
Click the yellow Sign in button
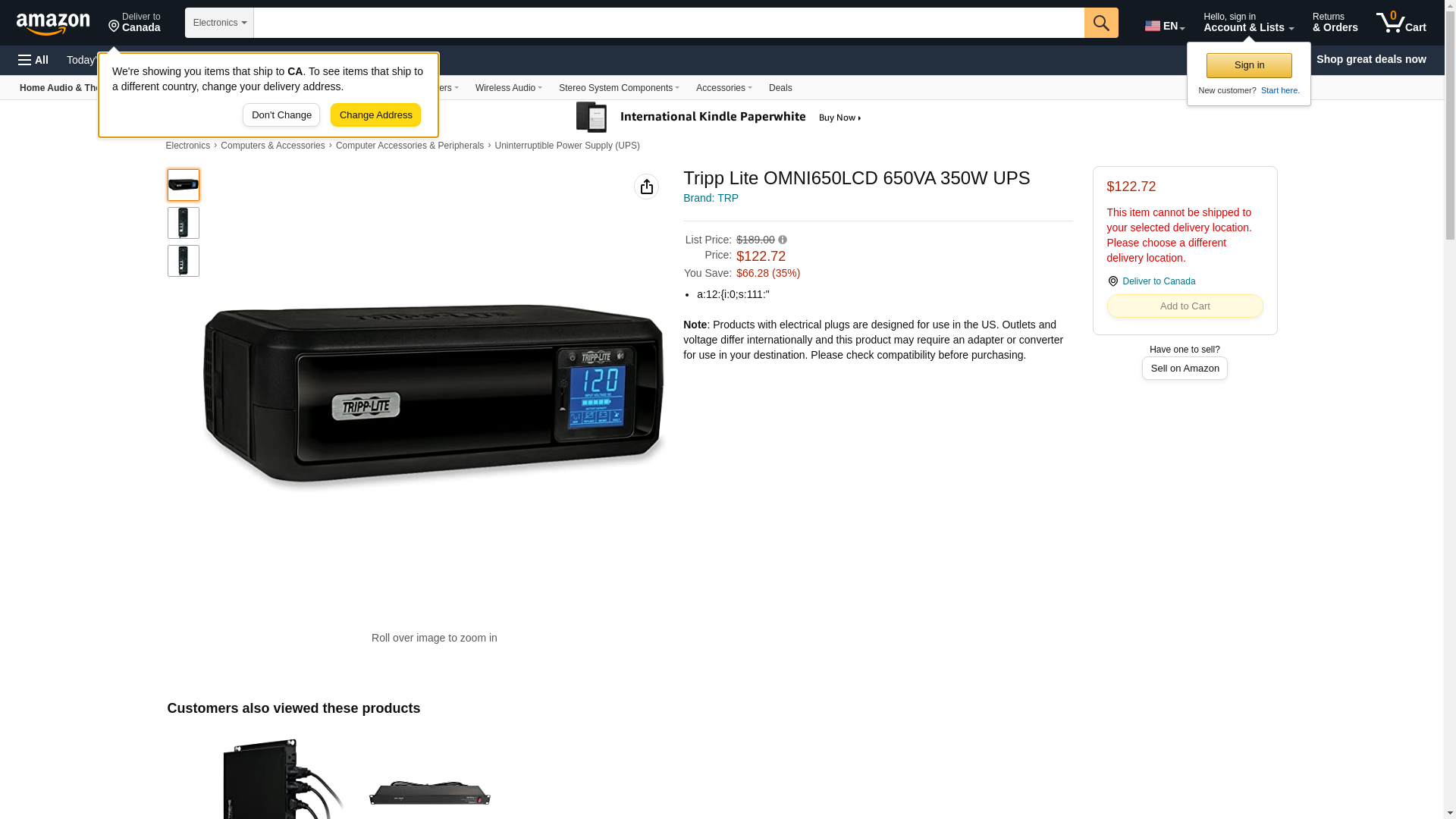click(1249, 65)
